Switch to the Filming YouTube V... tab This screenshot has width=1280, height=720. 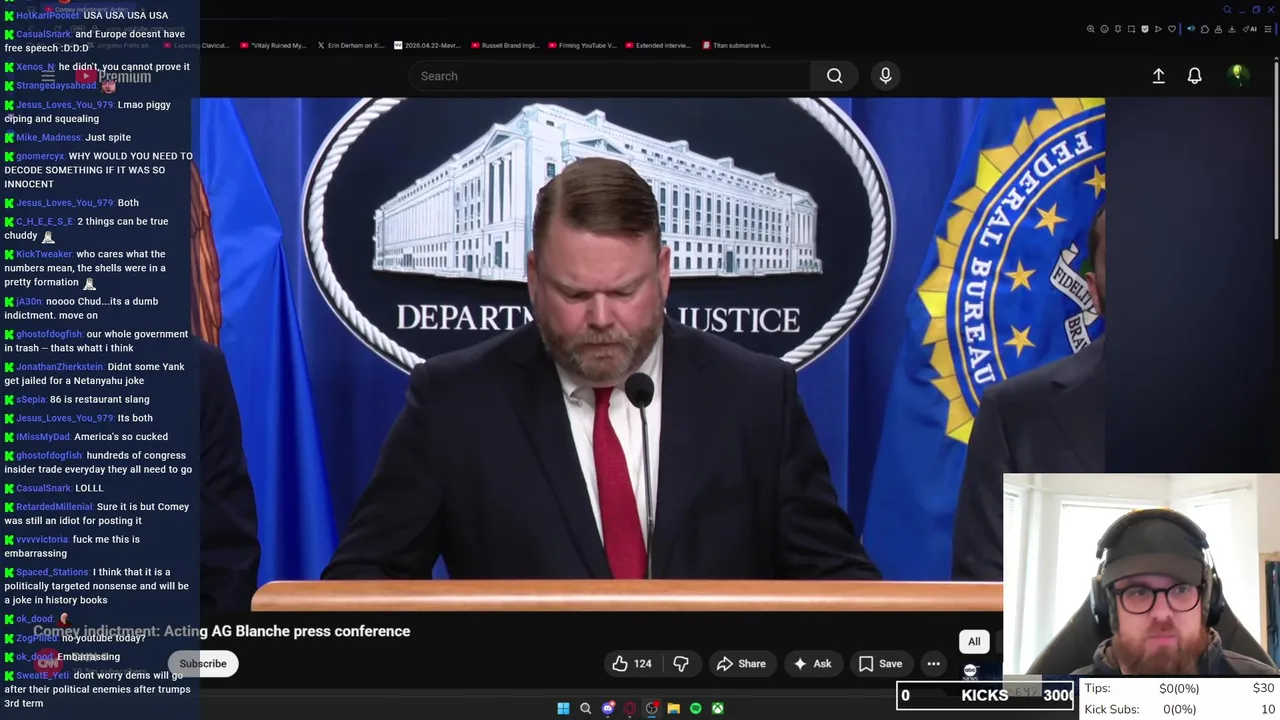[582, 45]
